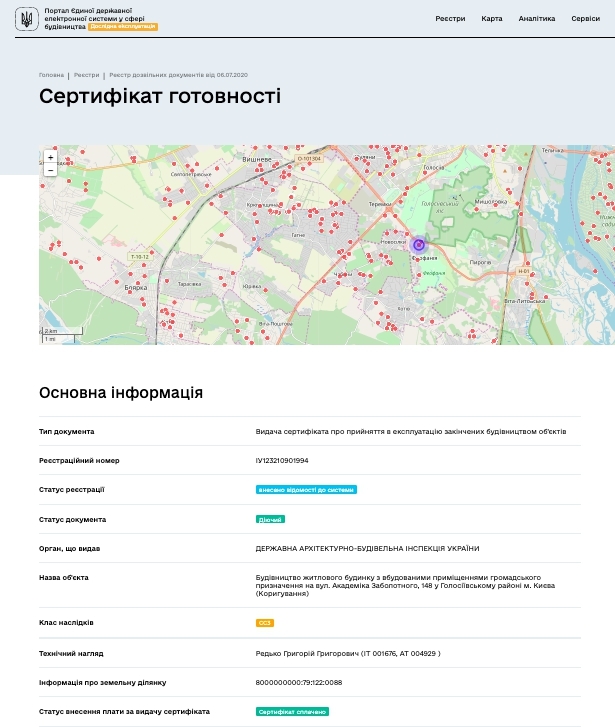The image size is (615, 727).
Task: Click the О-101304 road marker on map
Action: [x=309, y=159]
